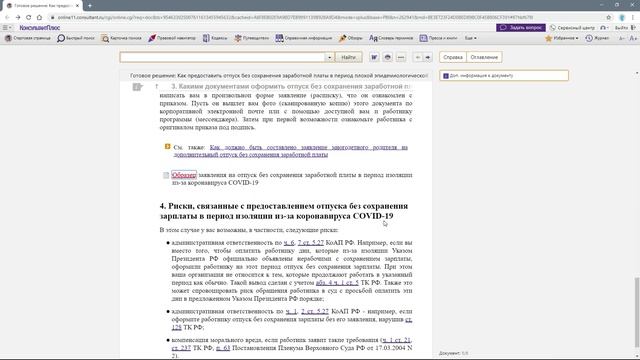Open the ч. 6 link
The width and height of the screenshot is (640, 360).
point(289,242)
